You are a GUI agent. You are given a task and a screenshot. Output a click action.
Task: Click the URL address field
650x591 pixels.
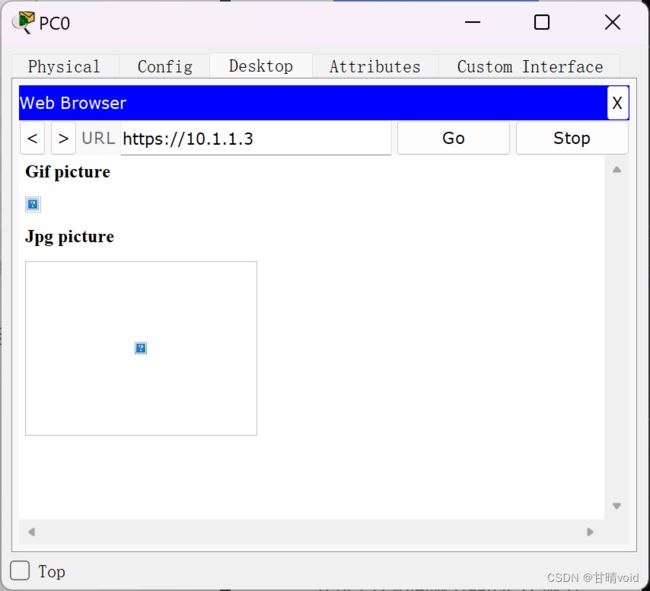tap(256, 138)
